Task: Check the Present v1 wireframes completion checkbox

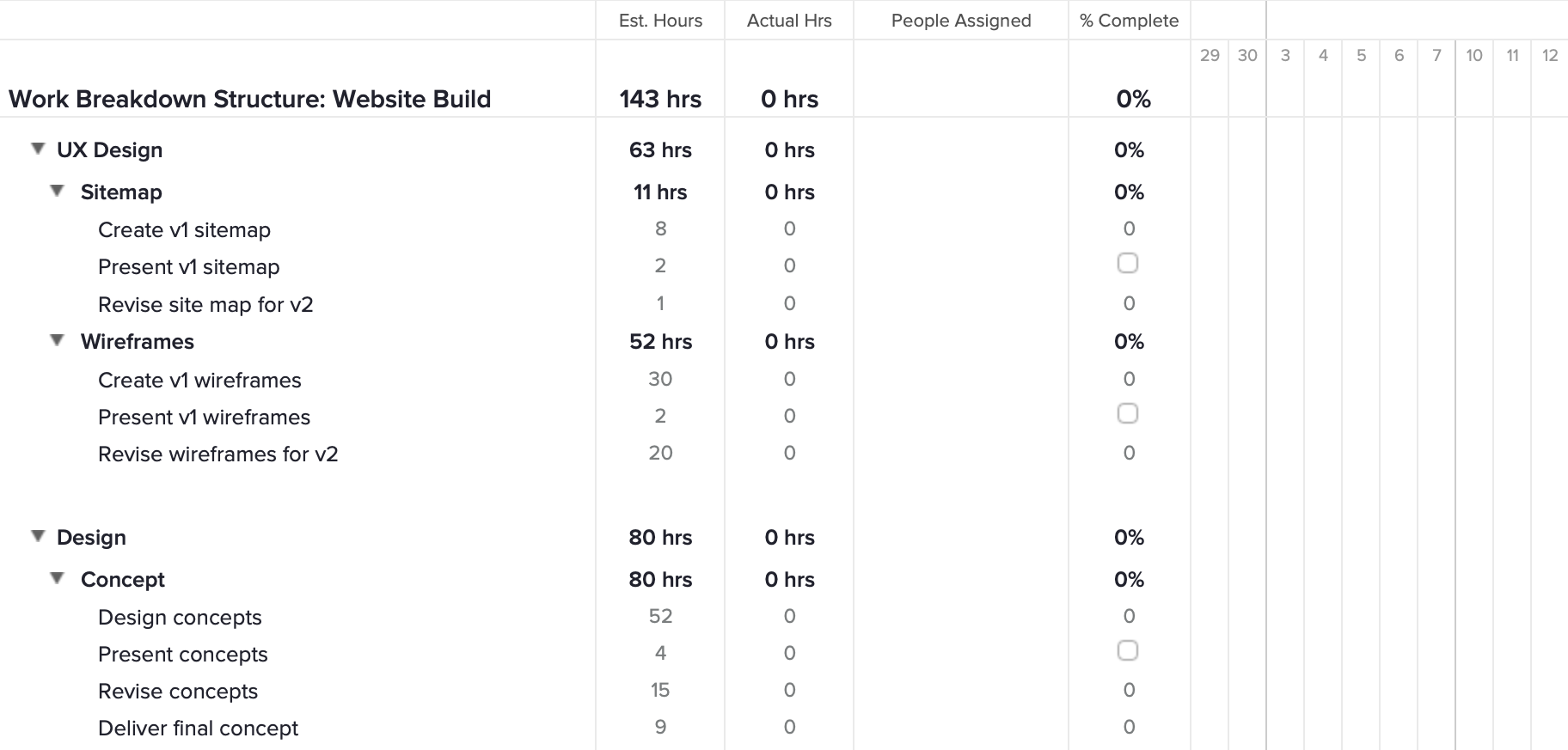Action: point(1128,413)
